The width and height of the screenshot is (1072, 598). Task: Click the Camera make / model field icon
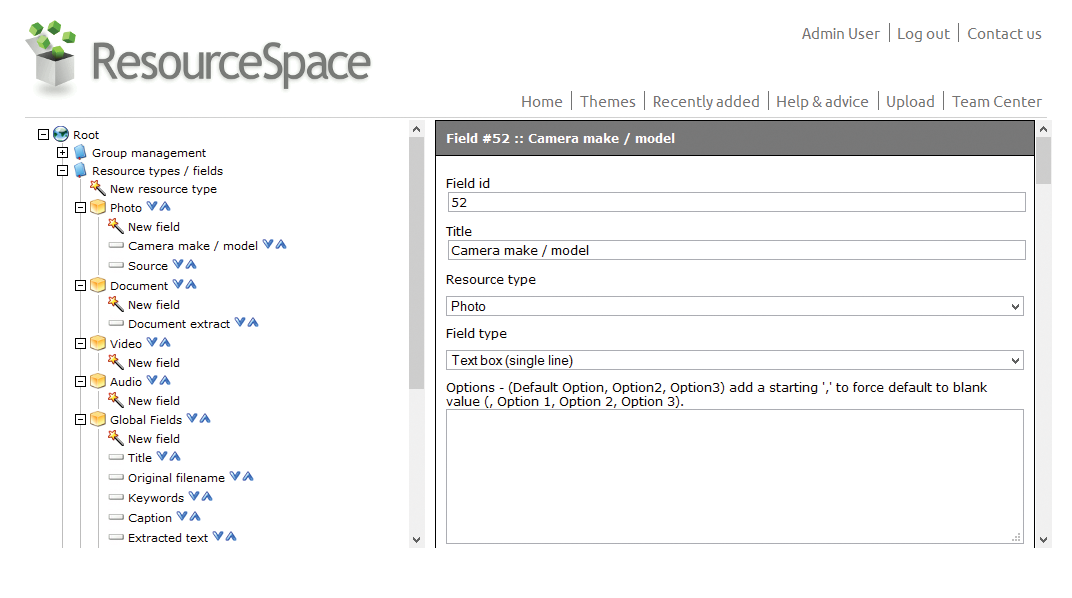click(x=117, y=246)
